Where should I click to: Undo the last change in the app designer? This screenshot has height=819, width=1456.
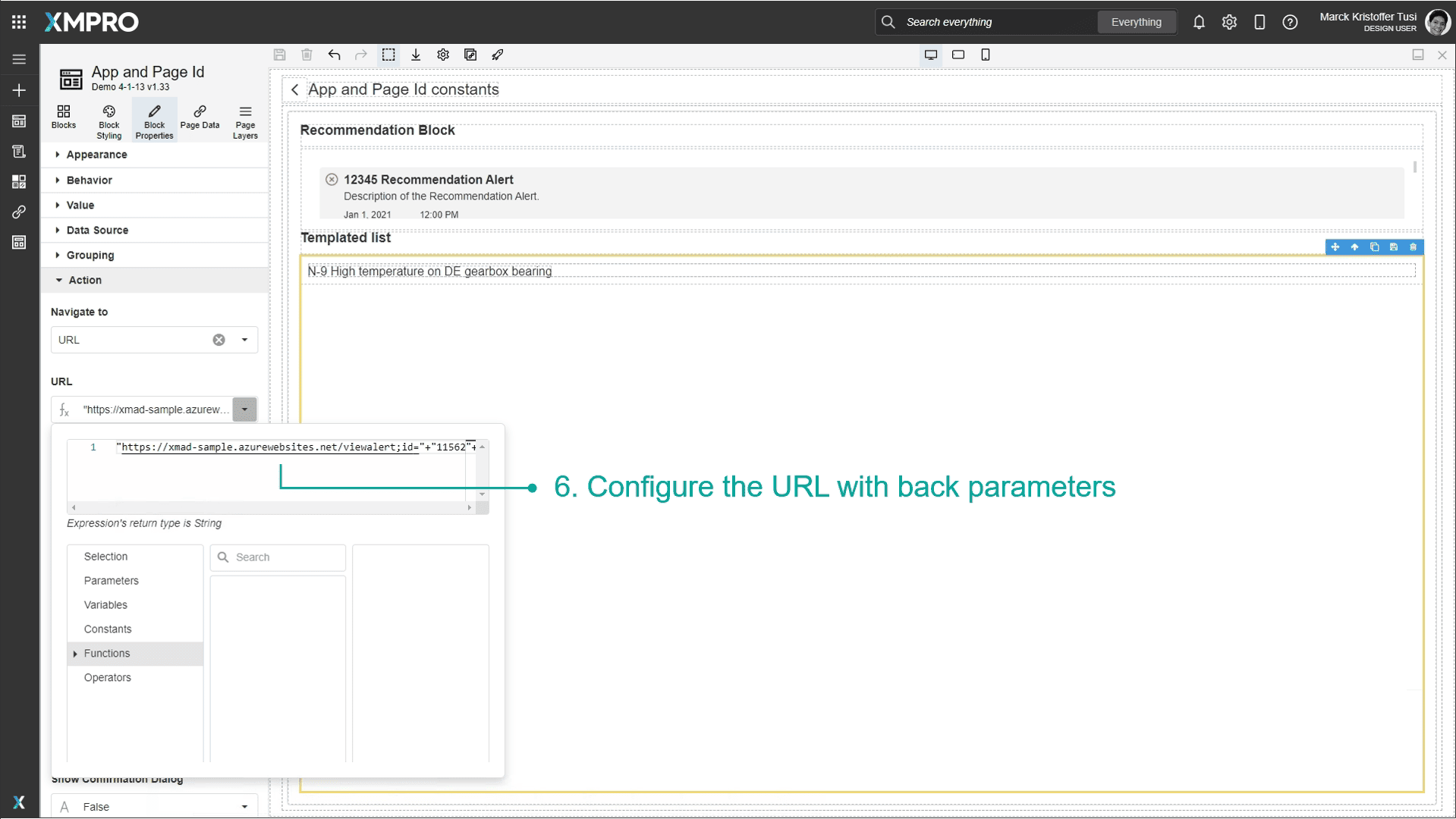click(x=334, y=55)
